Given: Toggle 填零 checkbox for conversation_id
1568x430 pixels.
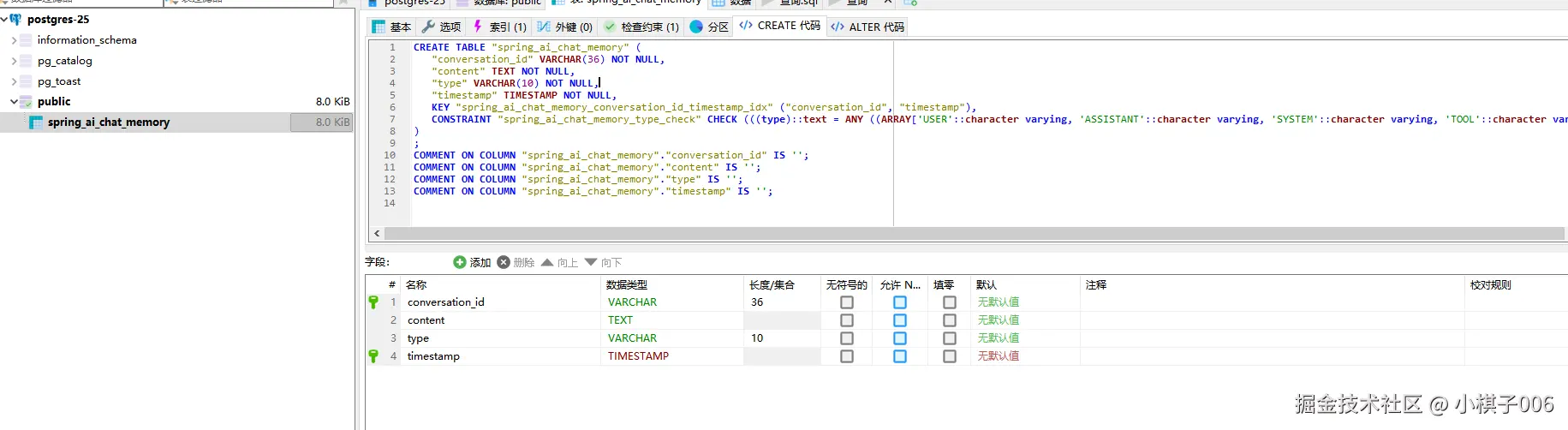Looking at the screenshot, I should 950,302.
